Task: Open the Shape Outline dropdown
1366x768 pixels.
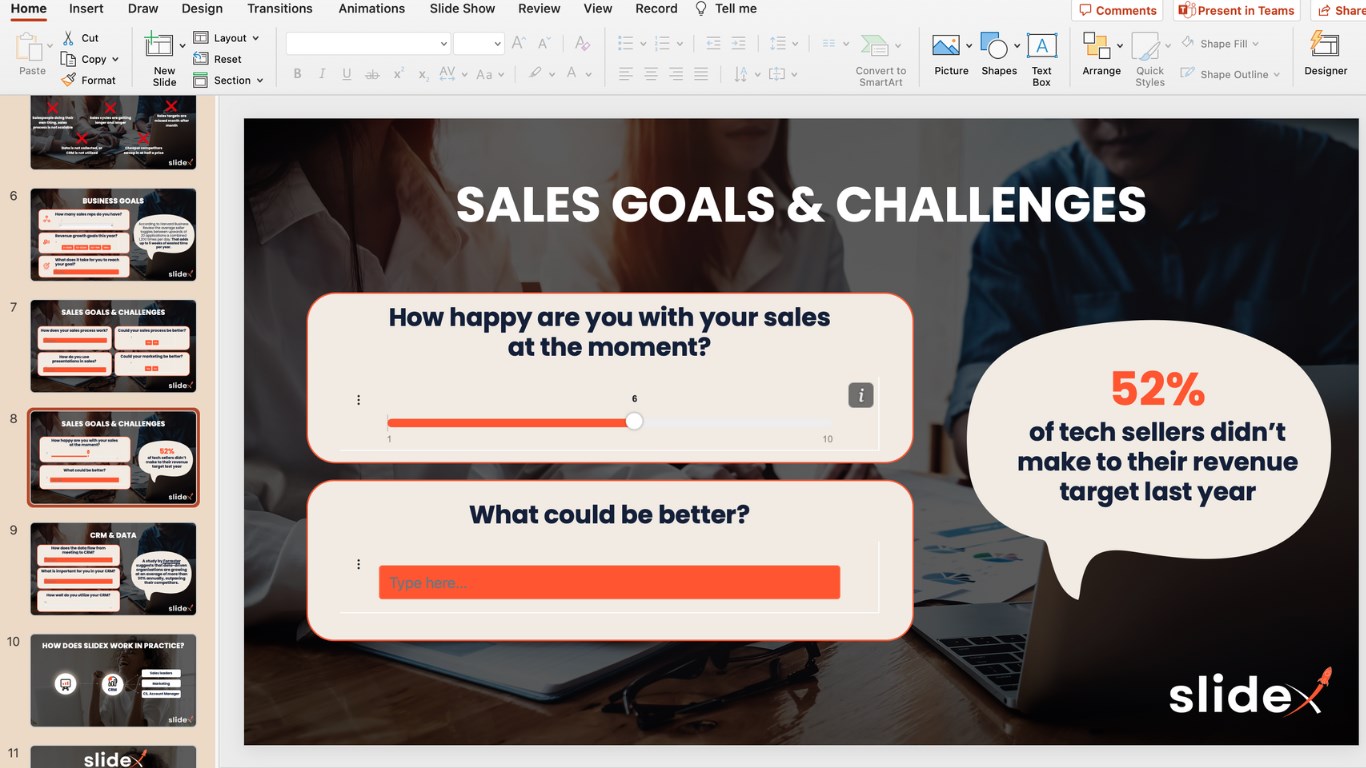Action: [x=1230, y=74]
